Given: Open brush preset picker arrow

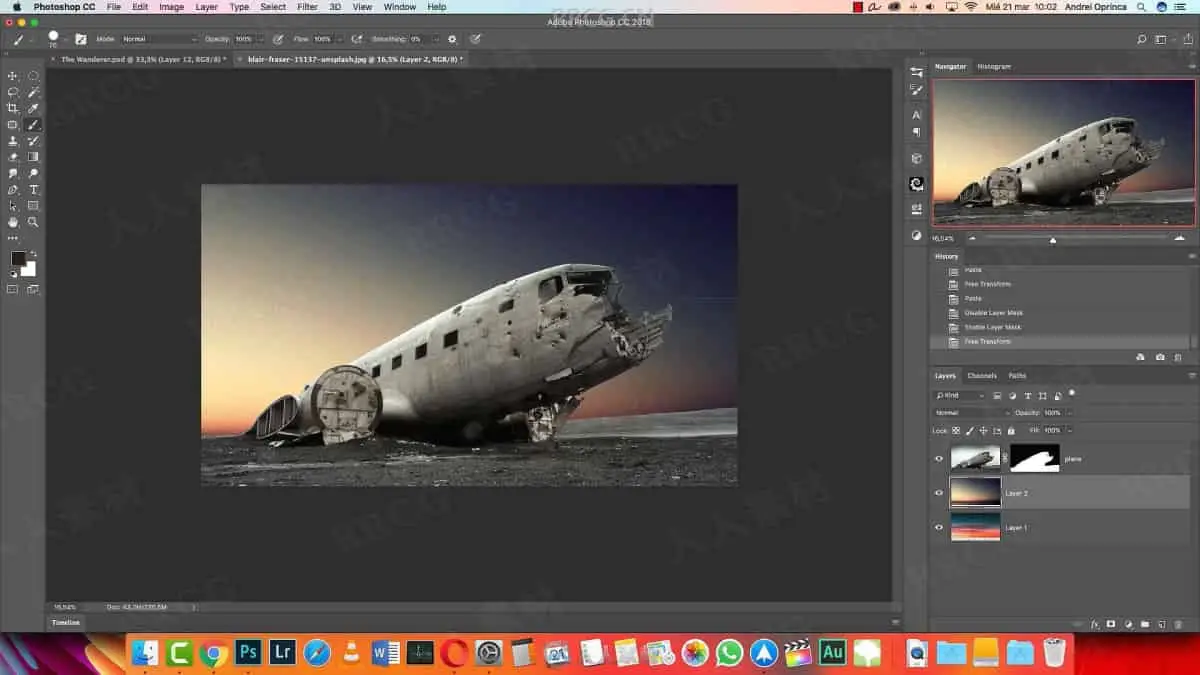Looking at the screenshot, I should click(66, 39).
